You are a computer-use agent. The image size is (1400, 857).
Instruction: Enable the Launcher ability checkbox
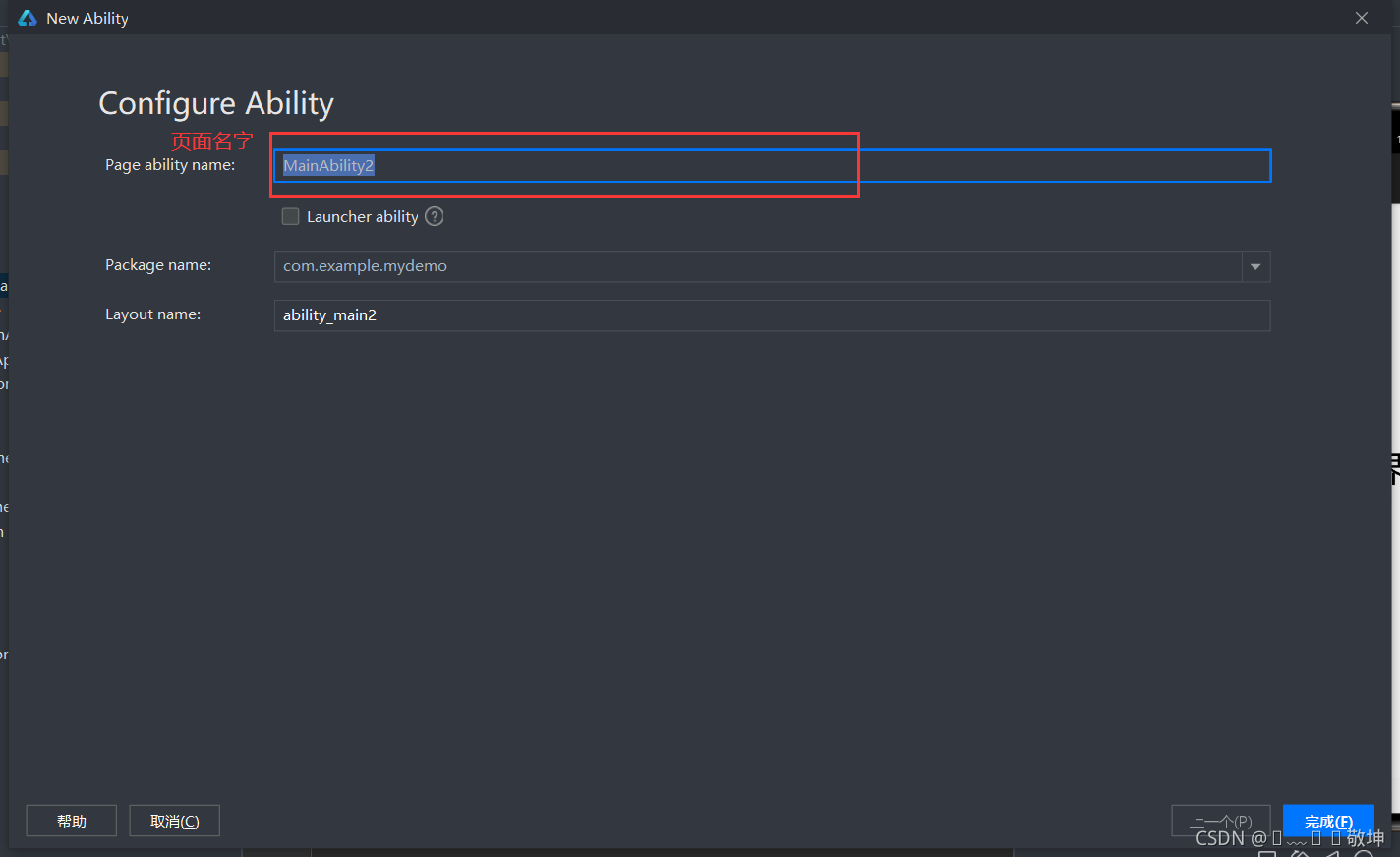click(290, 216)
